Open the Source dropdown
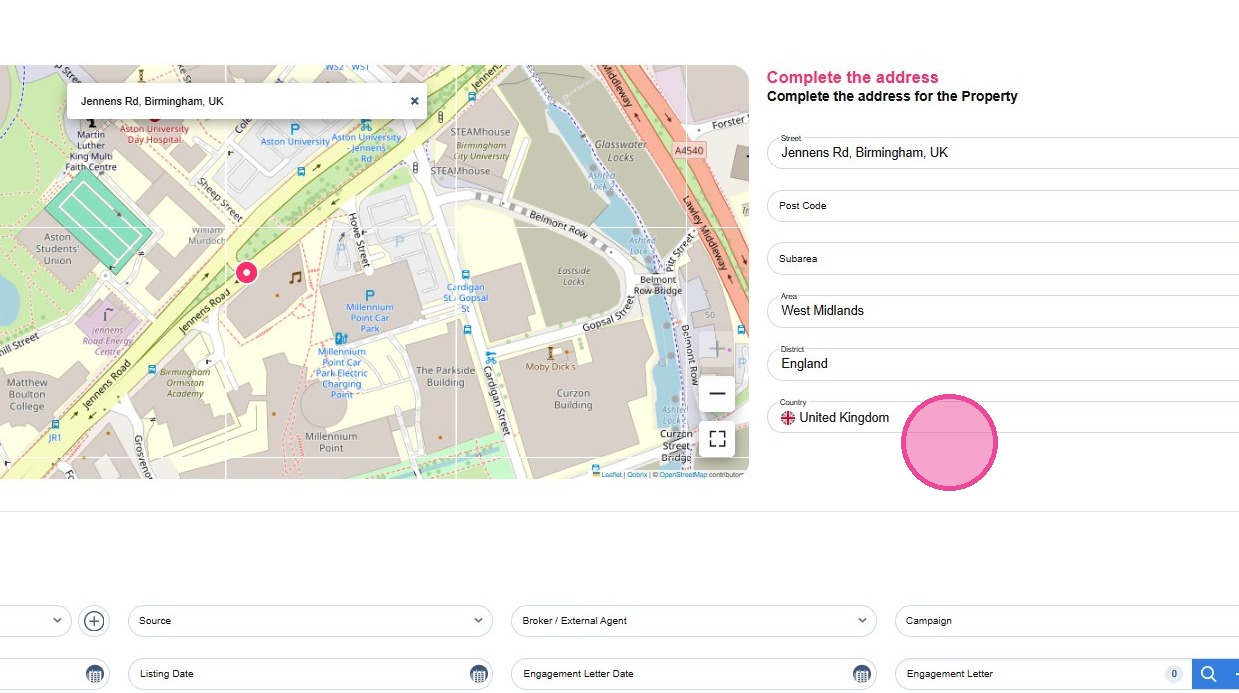1239x693 pixels. coord(310,621)
